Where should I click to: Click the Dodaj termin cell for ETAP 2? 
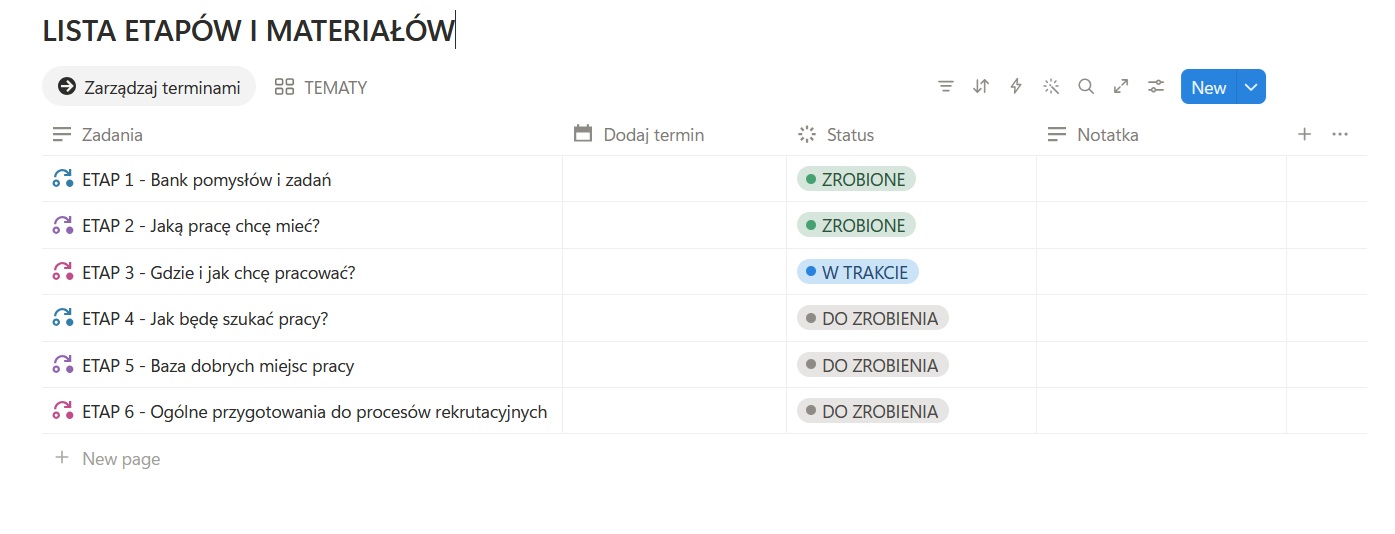click(x=674, y=226)
